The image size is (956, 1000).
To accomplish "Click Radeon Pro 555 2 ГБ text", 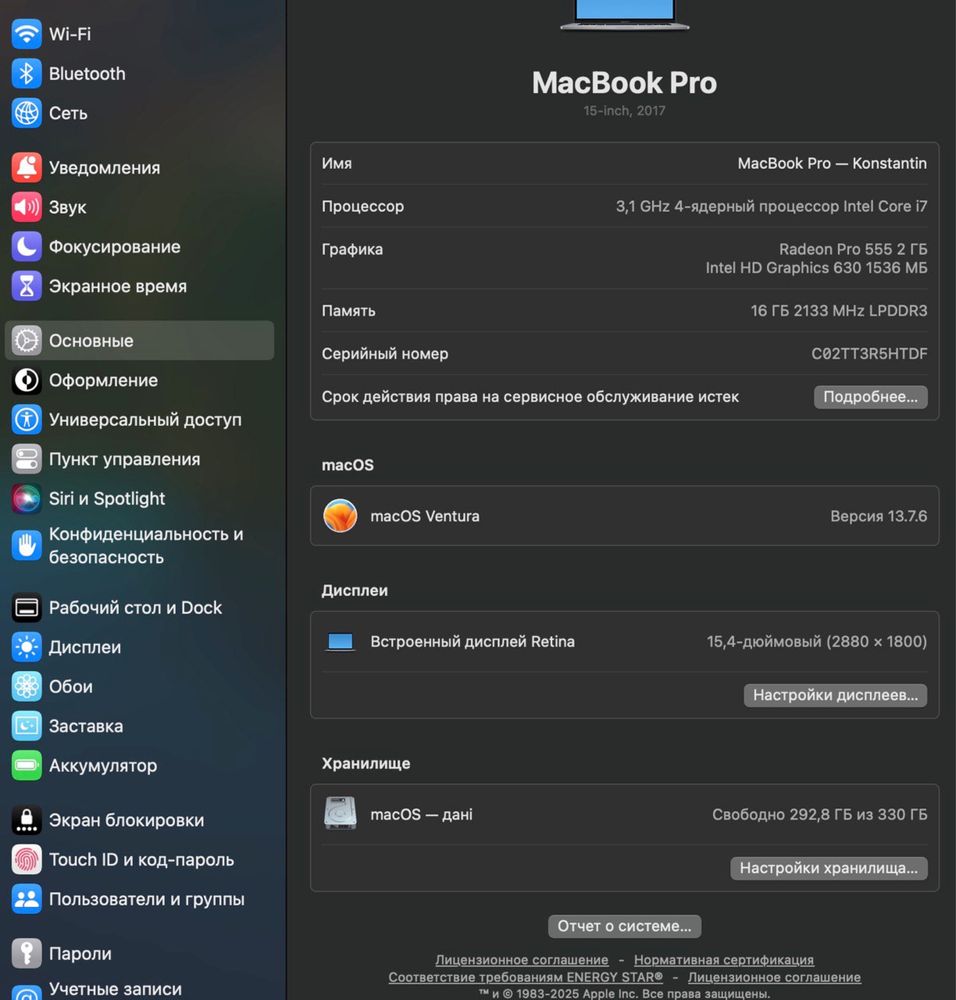I will tap(853, 249).
